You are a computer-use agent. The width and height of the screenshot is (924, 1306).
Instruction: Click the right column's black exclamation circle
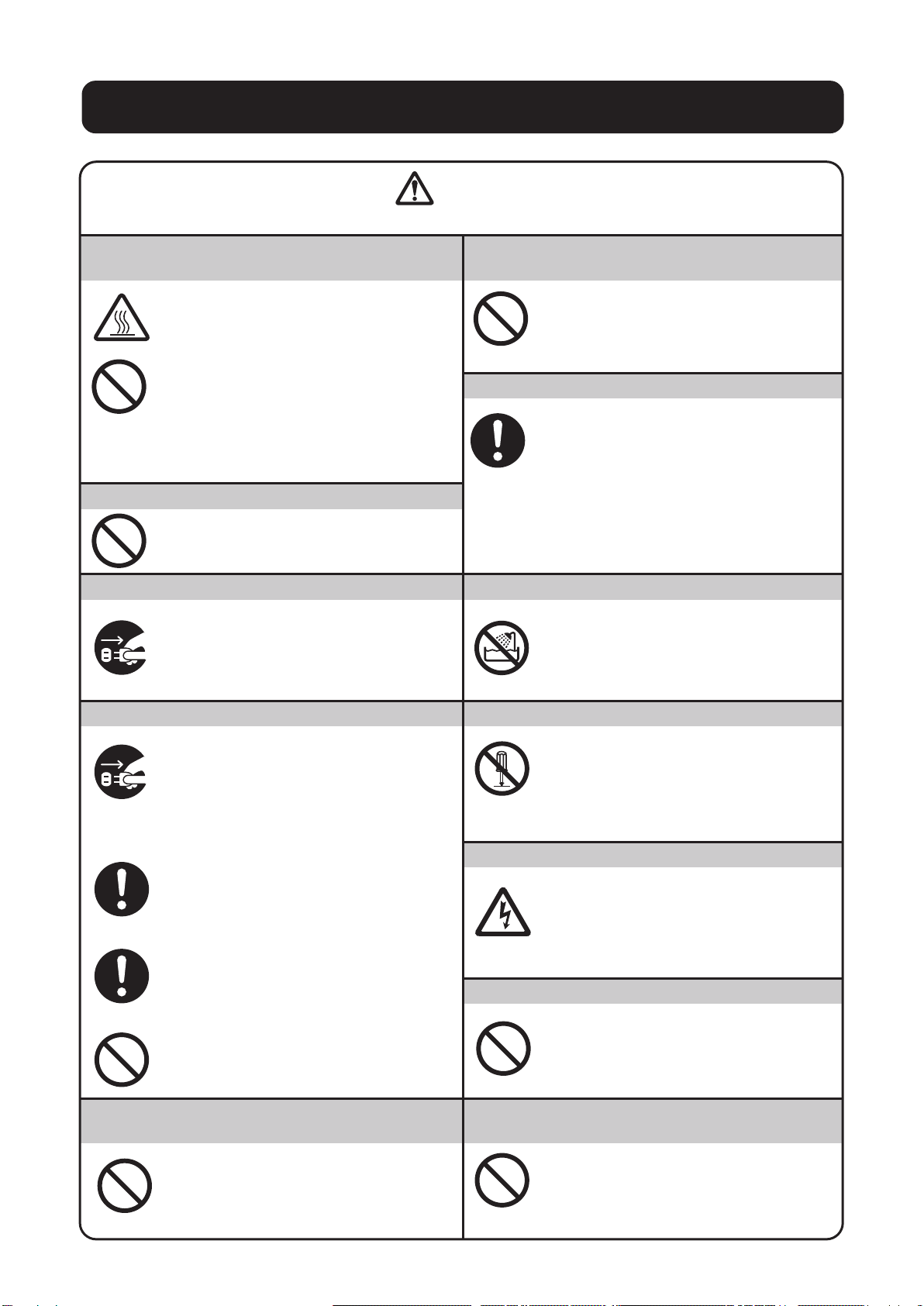[498, 440]
